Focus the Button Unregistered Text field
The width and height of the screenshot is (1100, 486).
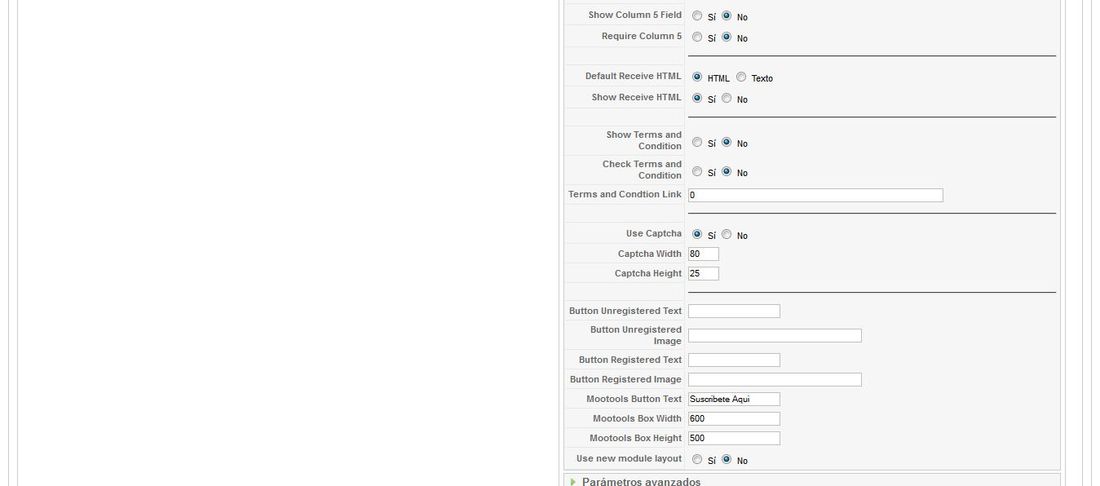click(x=734, y=311)
